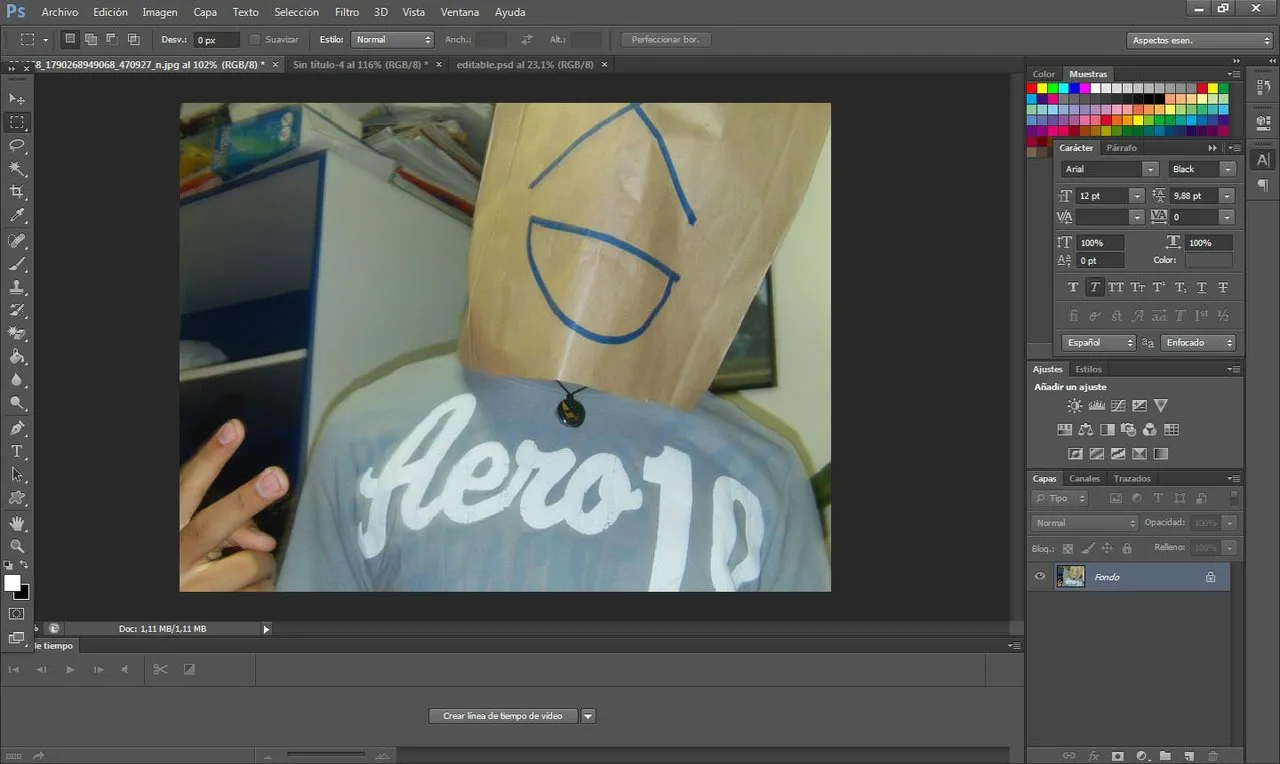Viewport: 1280px width, 764px height.
Task: Select the Move tool
Action: tap(17, 99)
